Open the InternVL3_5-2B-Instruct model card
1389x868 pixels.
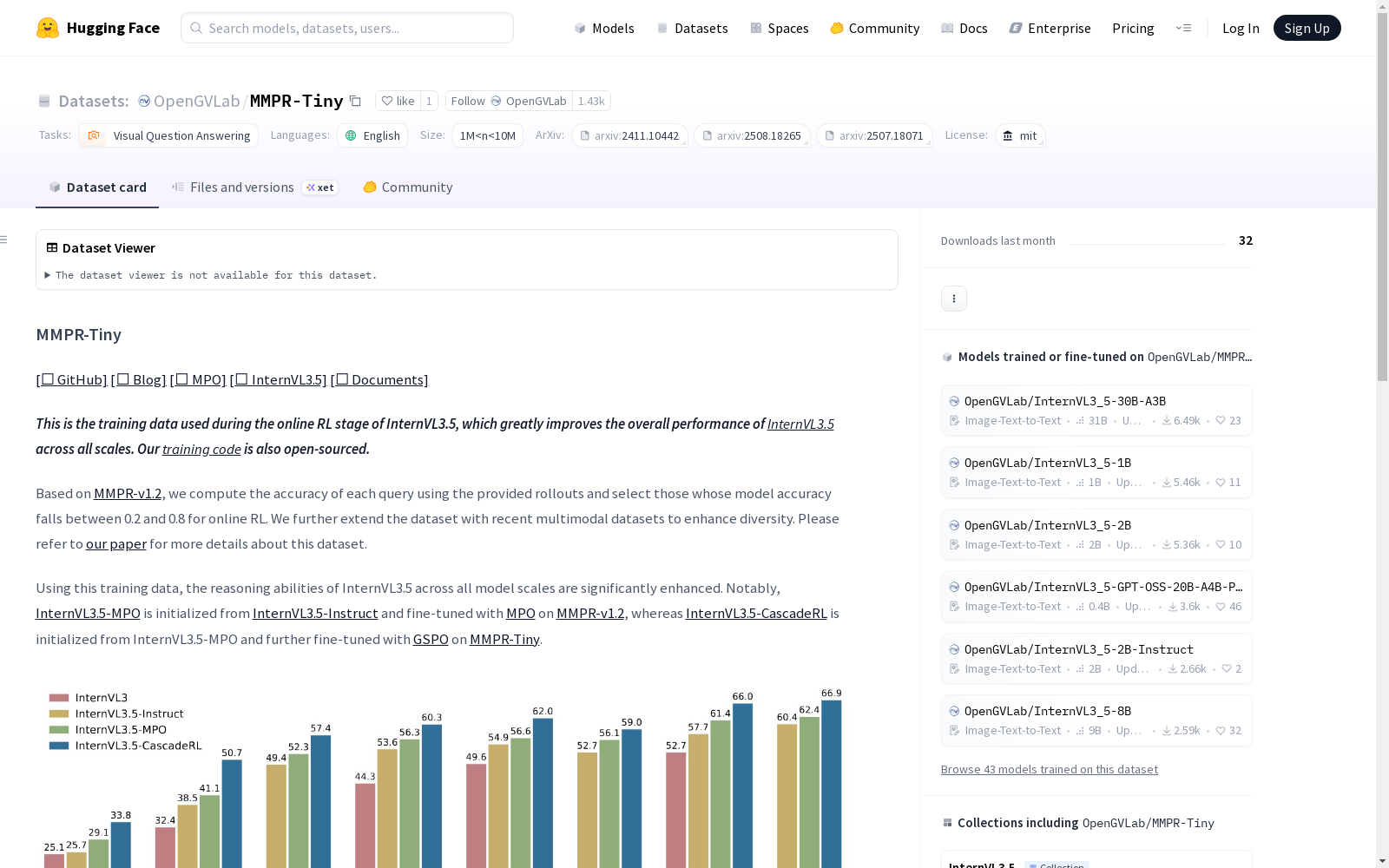(x=1096, y=659)
